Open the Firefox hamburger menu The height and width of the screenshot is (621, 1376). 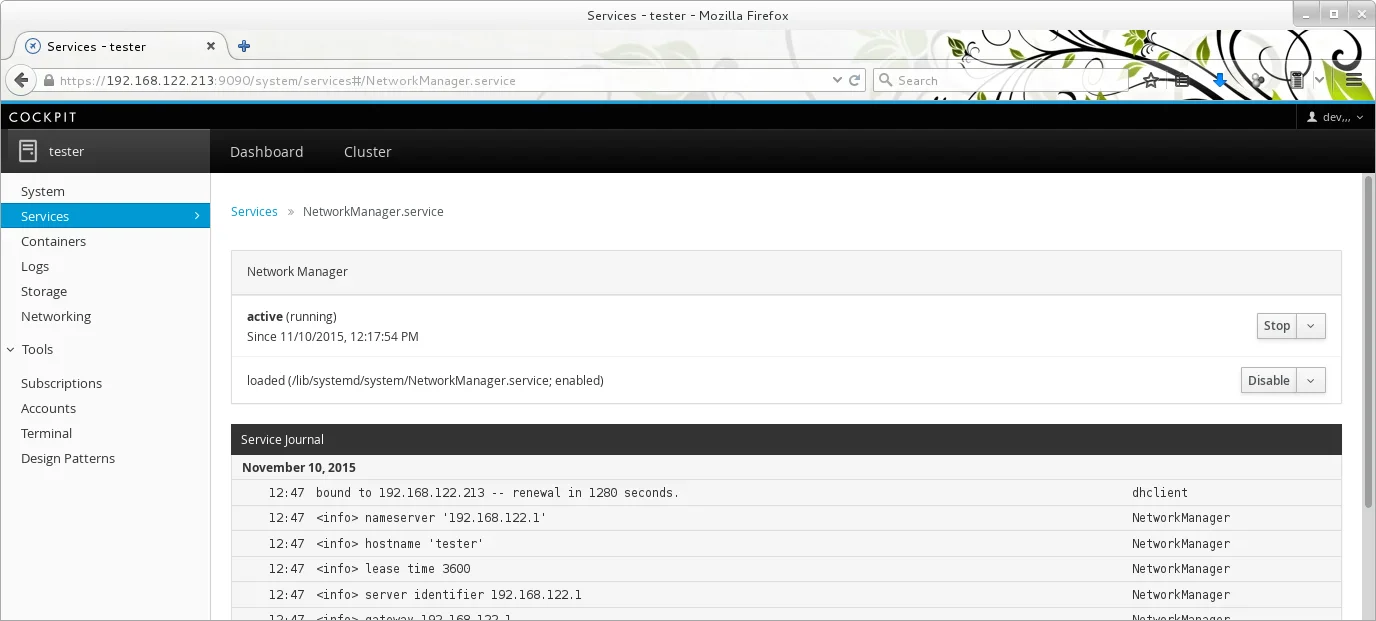[x=1355, y=79]
